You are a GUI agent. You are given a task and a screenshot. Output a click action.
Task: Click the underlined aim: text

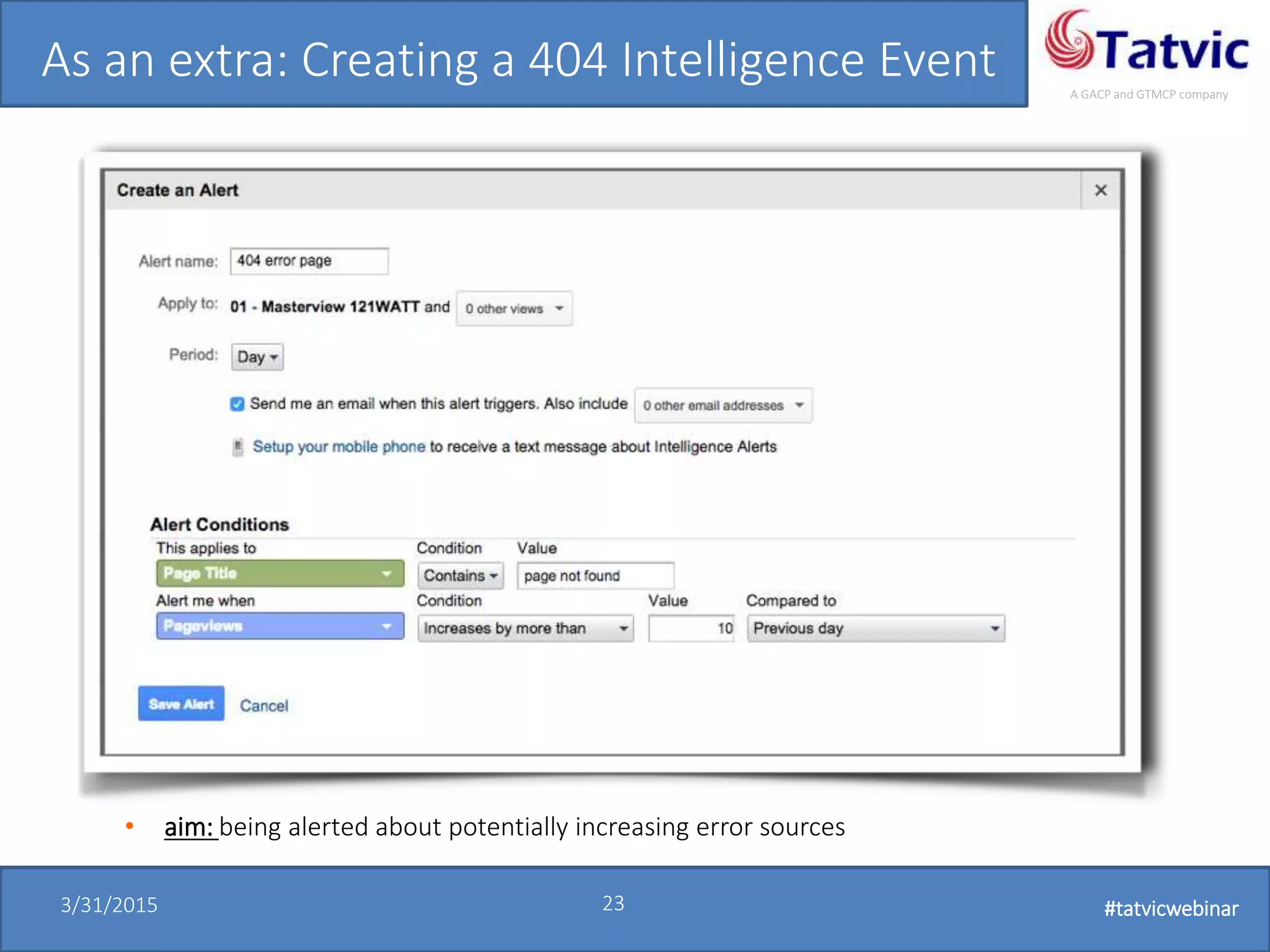tap(190, 827)
